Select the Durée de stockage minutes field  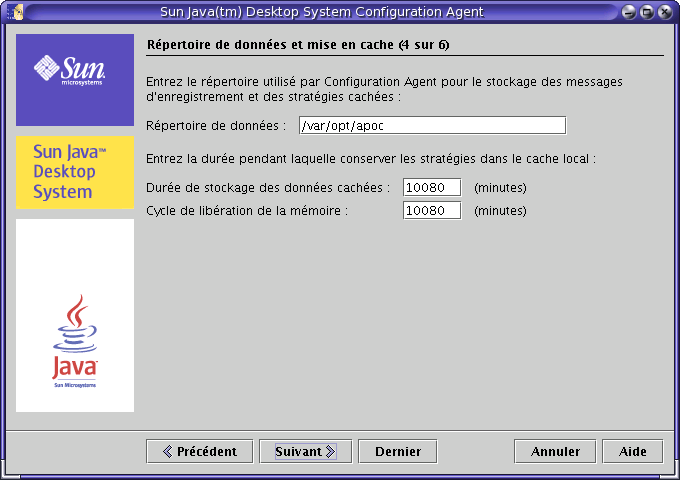pos(432,187)
